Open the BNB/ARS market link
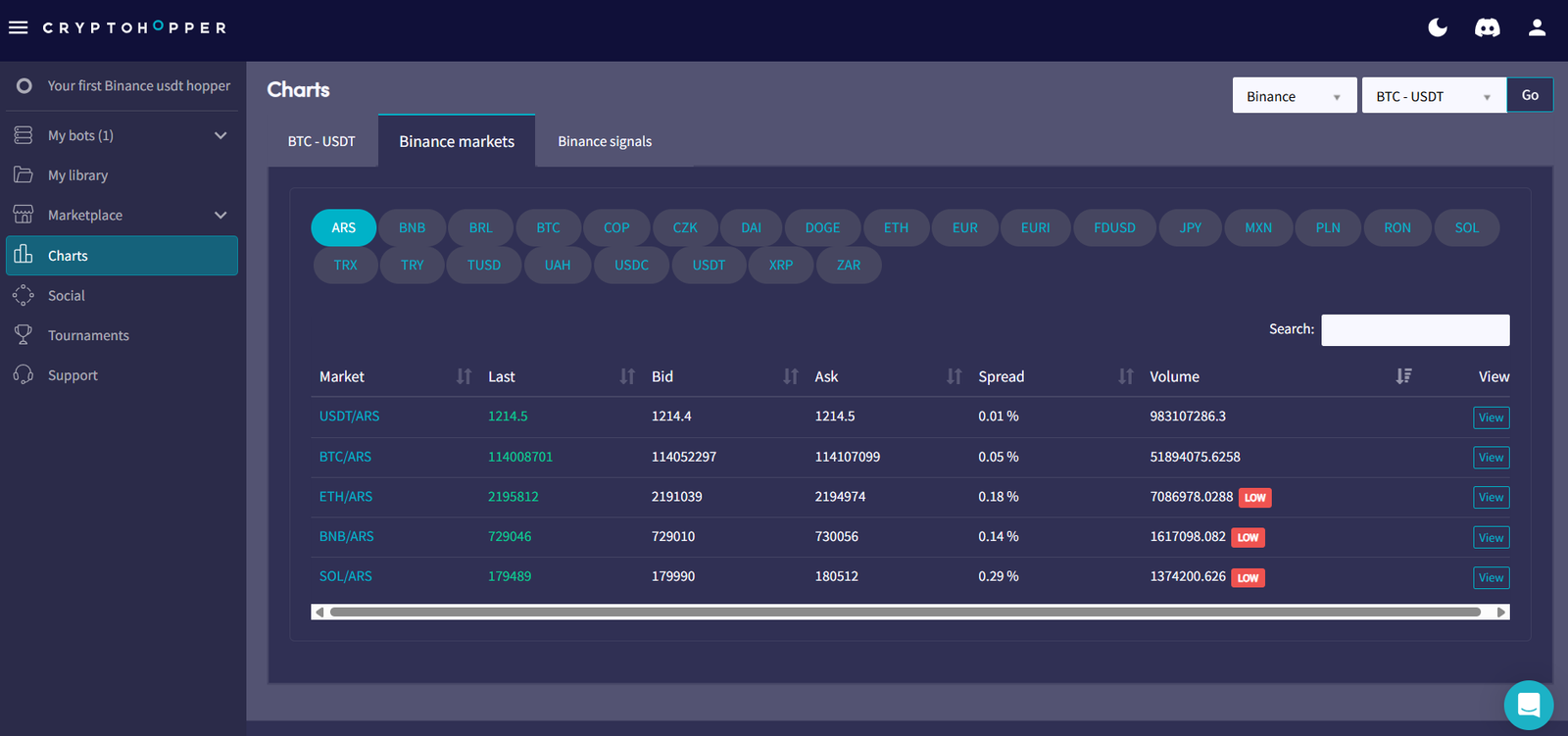 point(346,537)
